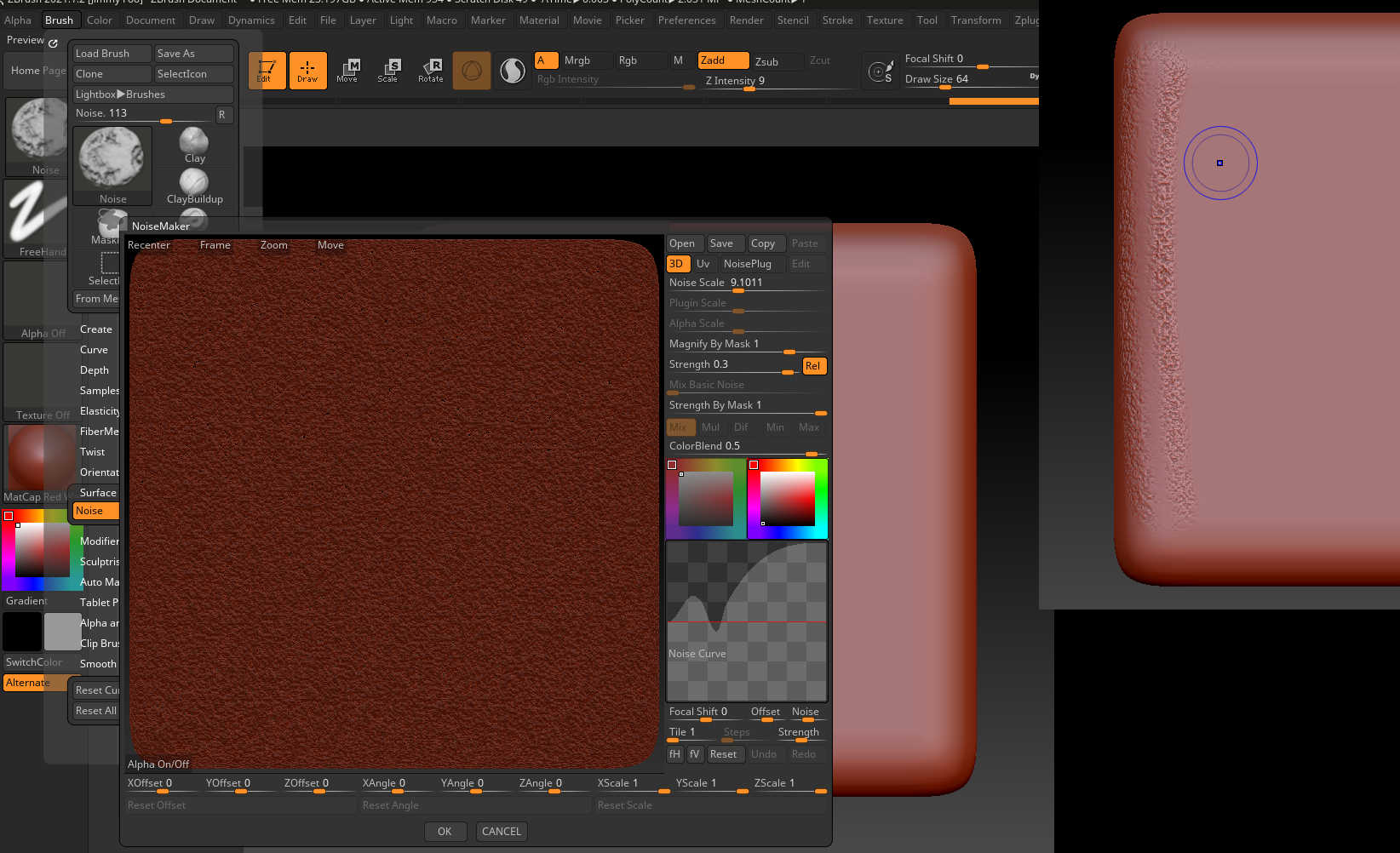Open the Texture Off slot
This screenshot has height=853, width=1400.
pos(36,382)
